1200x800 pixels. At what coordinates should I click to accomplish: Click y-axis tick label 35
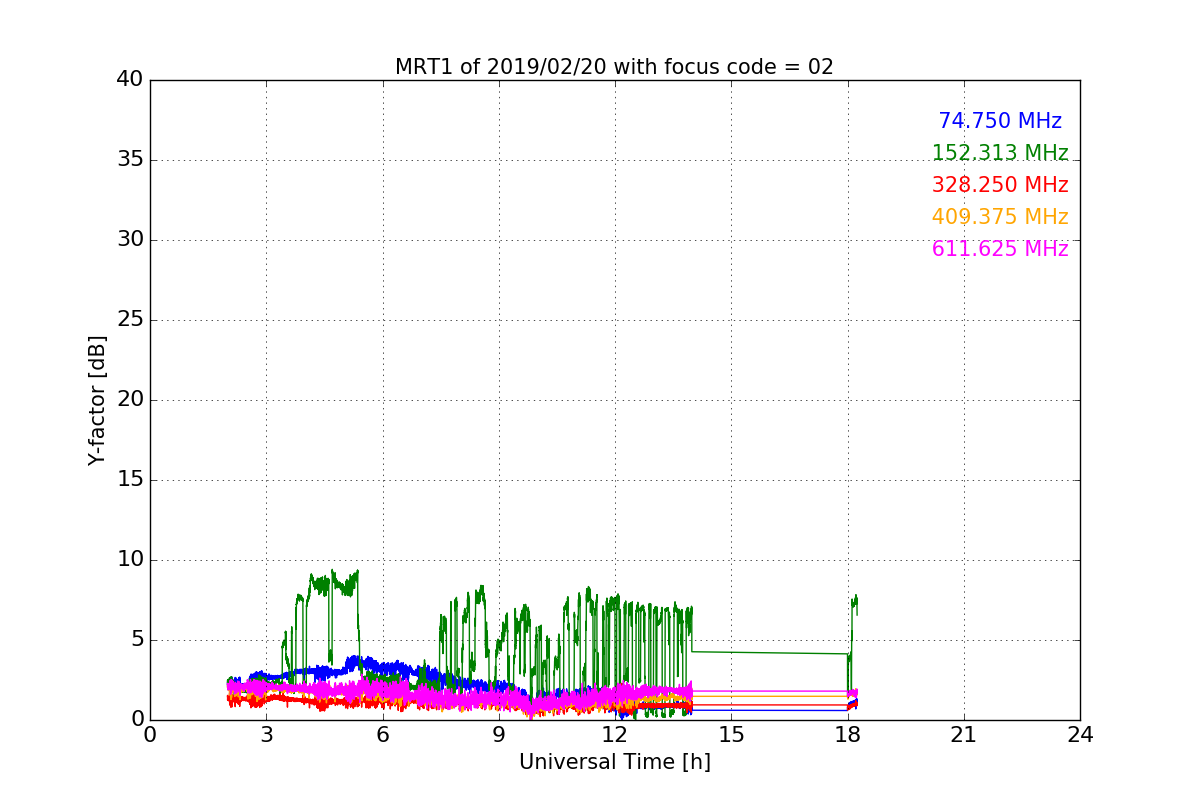click(129, 160)
